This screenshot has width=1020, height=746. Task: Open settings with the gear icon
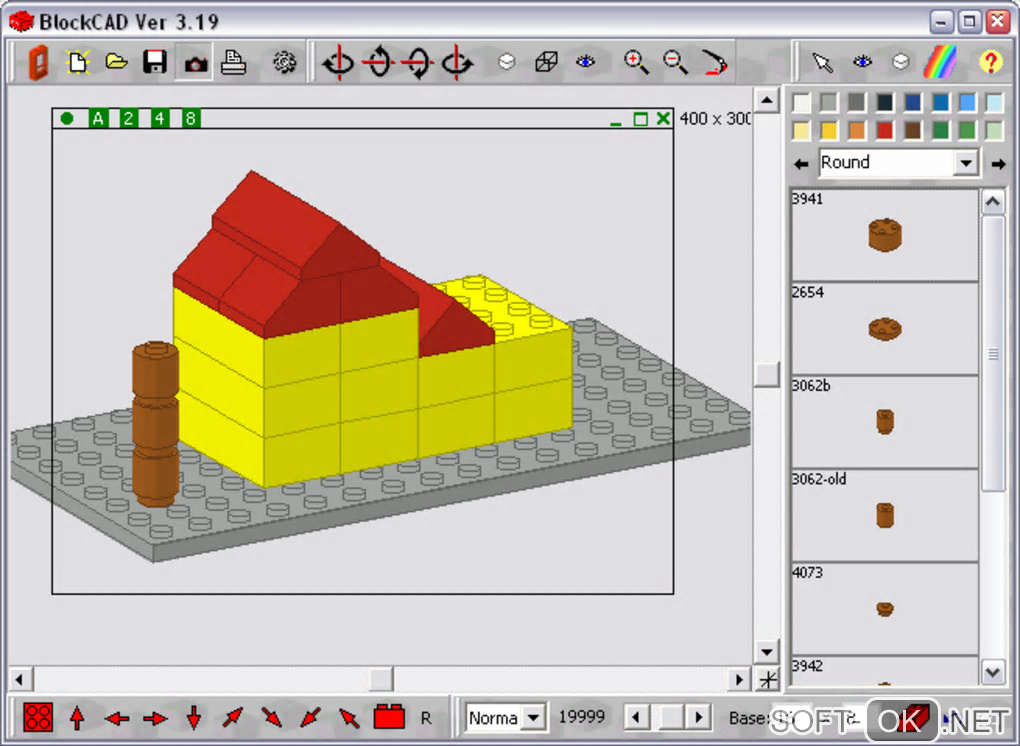tap(285, 62)
